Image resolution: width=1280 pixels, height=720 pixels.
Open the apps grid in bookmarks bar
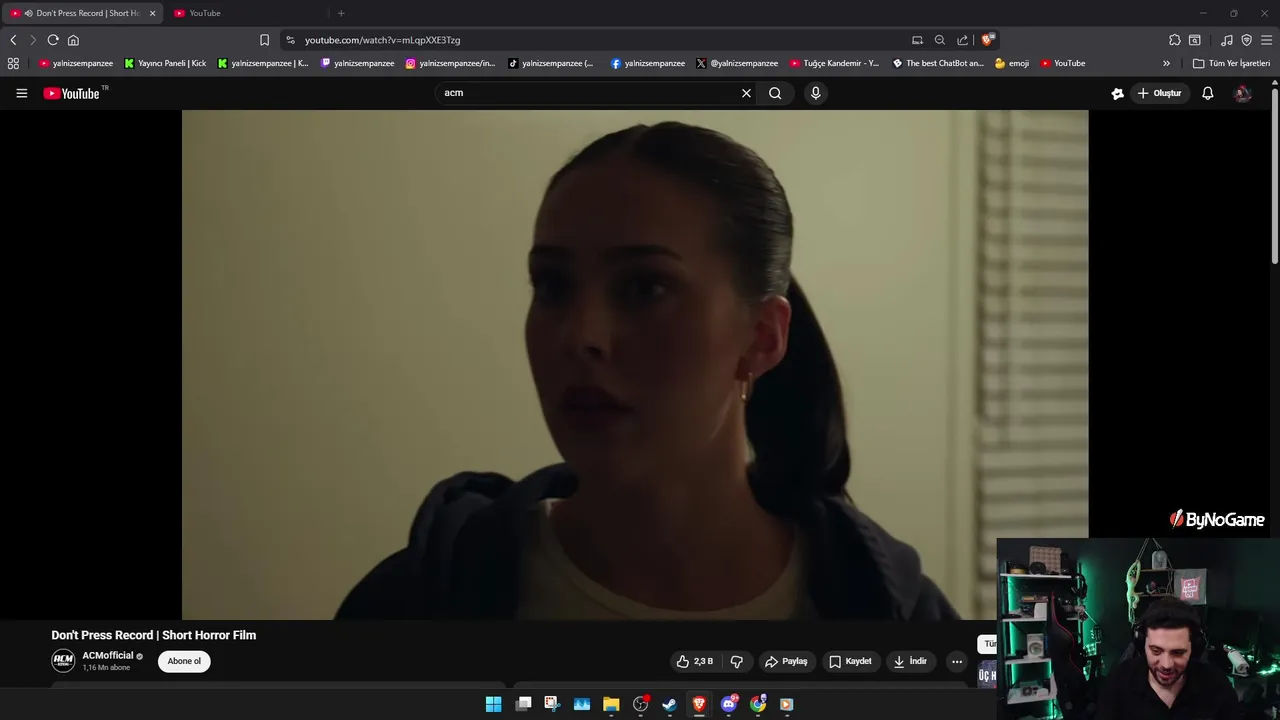[13, 63]
